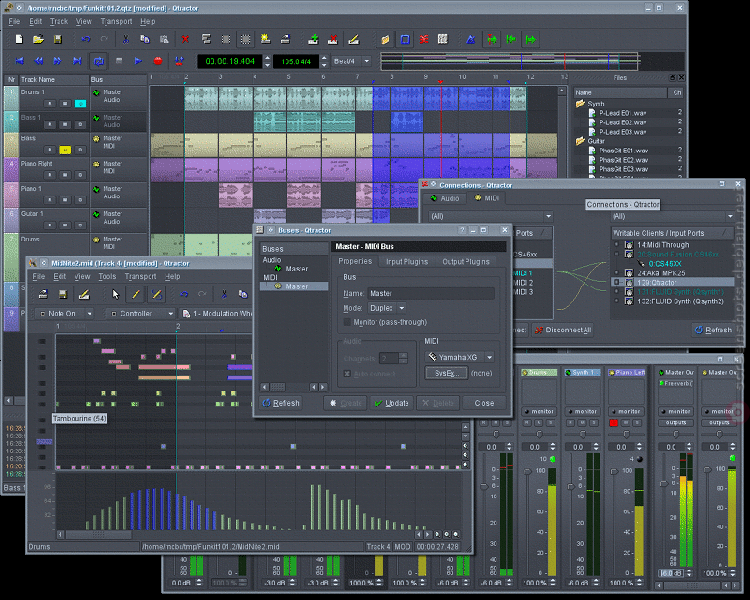Toggle the monitor button on the Synth 1 strip
This screenshot has width=750, height=600.
tap(583, 411)
